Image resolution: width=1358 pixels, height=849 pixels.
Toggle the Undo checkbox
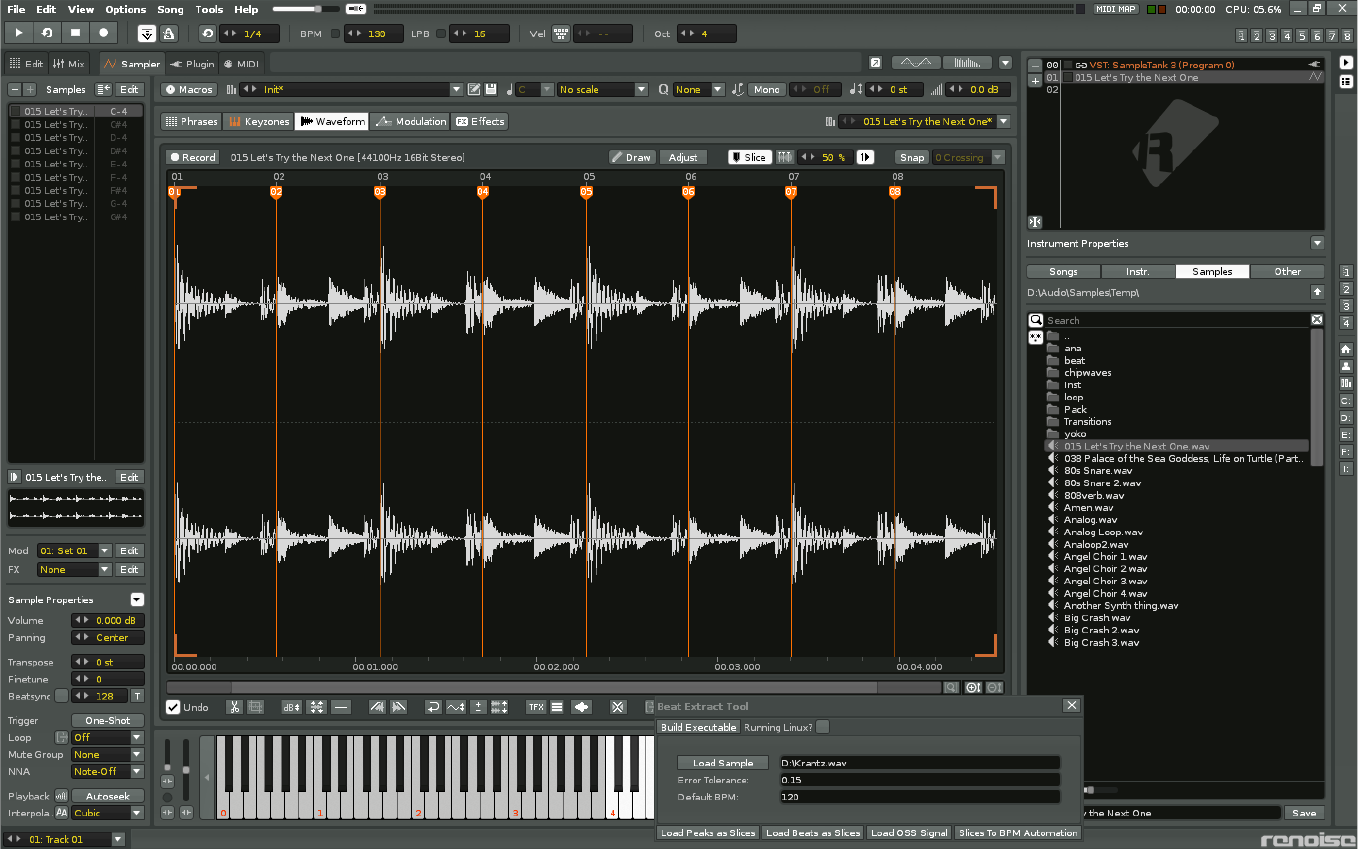pyautogui.click(x=174, y=707)
